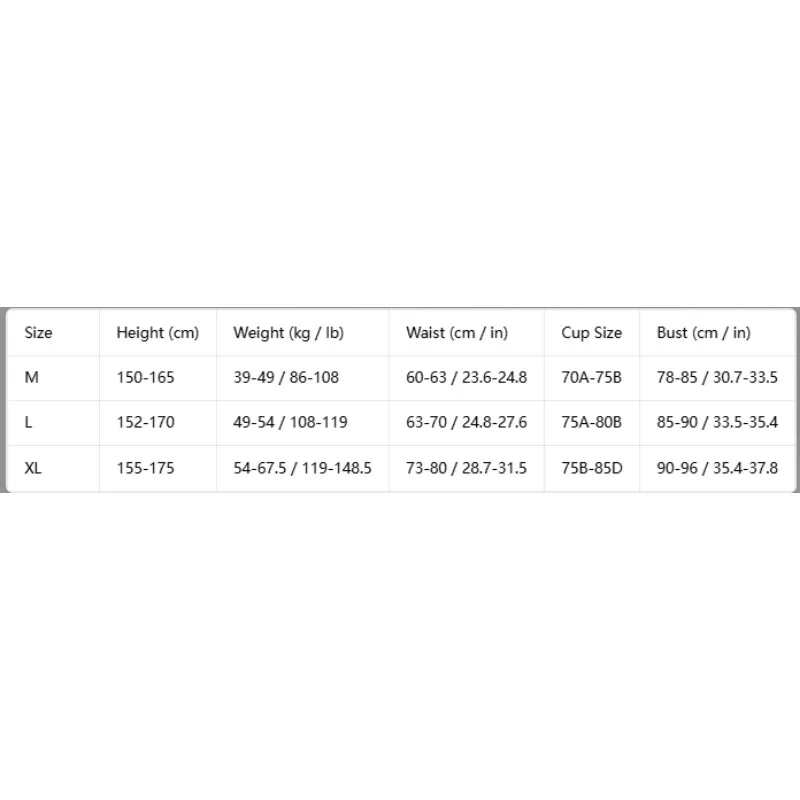Click weight cell 54-67.5 / 119-148.5
The width and height of the screenshot is (800, 800).
[x=303, y=468]
